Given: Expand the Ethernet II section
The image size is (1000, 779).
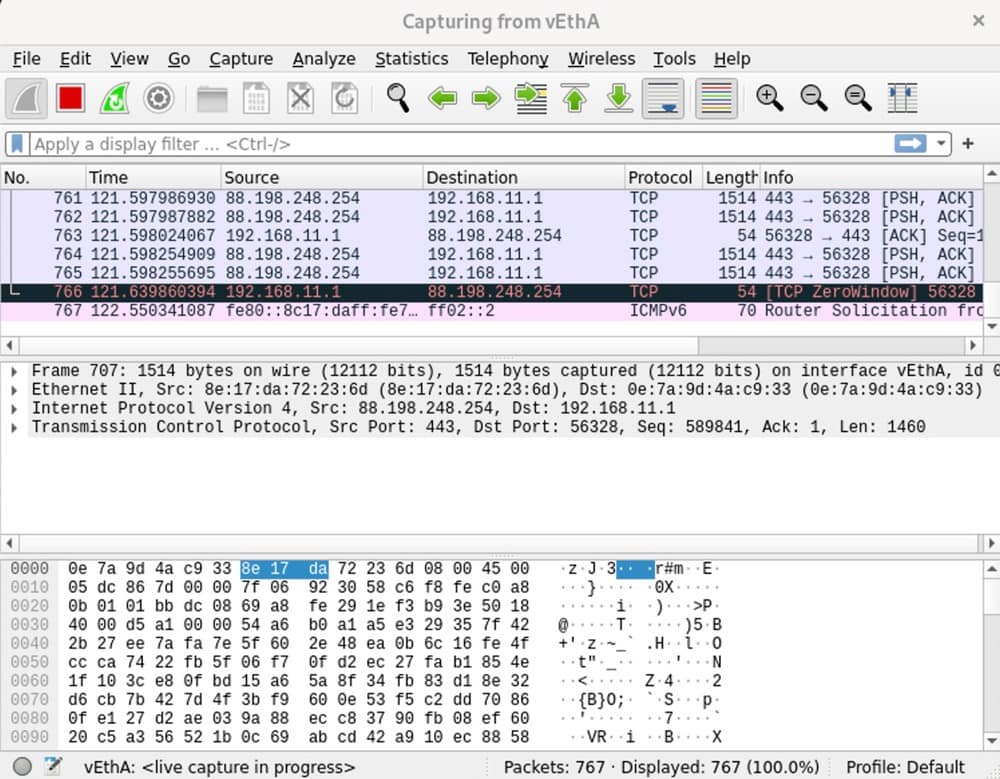Looking at the screenshot, I should click(x=13, y=389).
